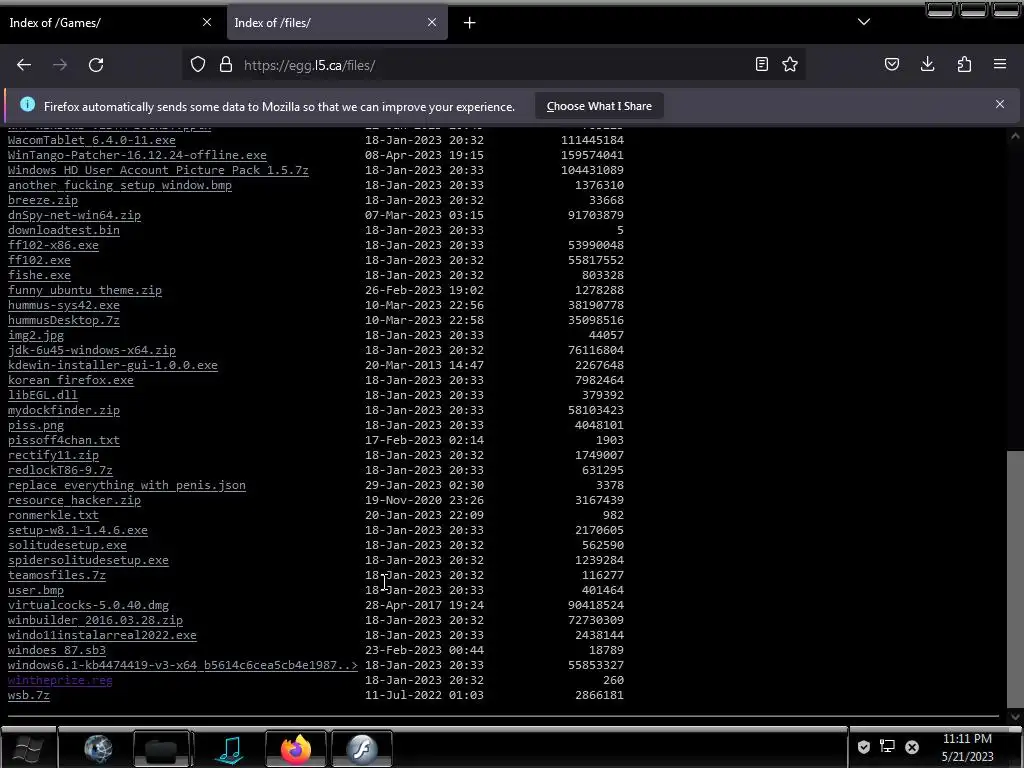This screenshot has width=1024, height=768.
Task: Download the wsb.7z file
Action: point(29,696)
